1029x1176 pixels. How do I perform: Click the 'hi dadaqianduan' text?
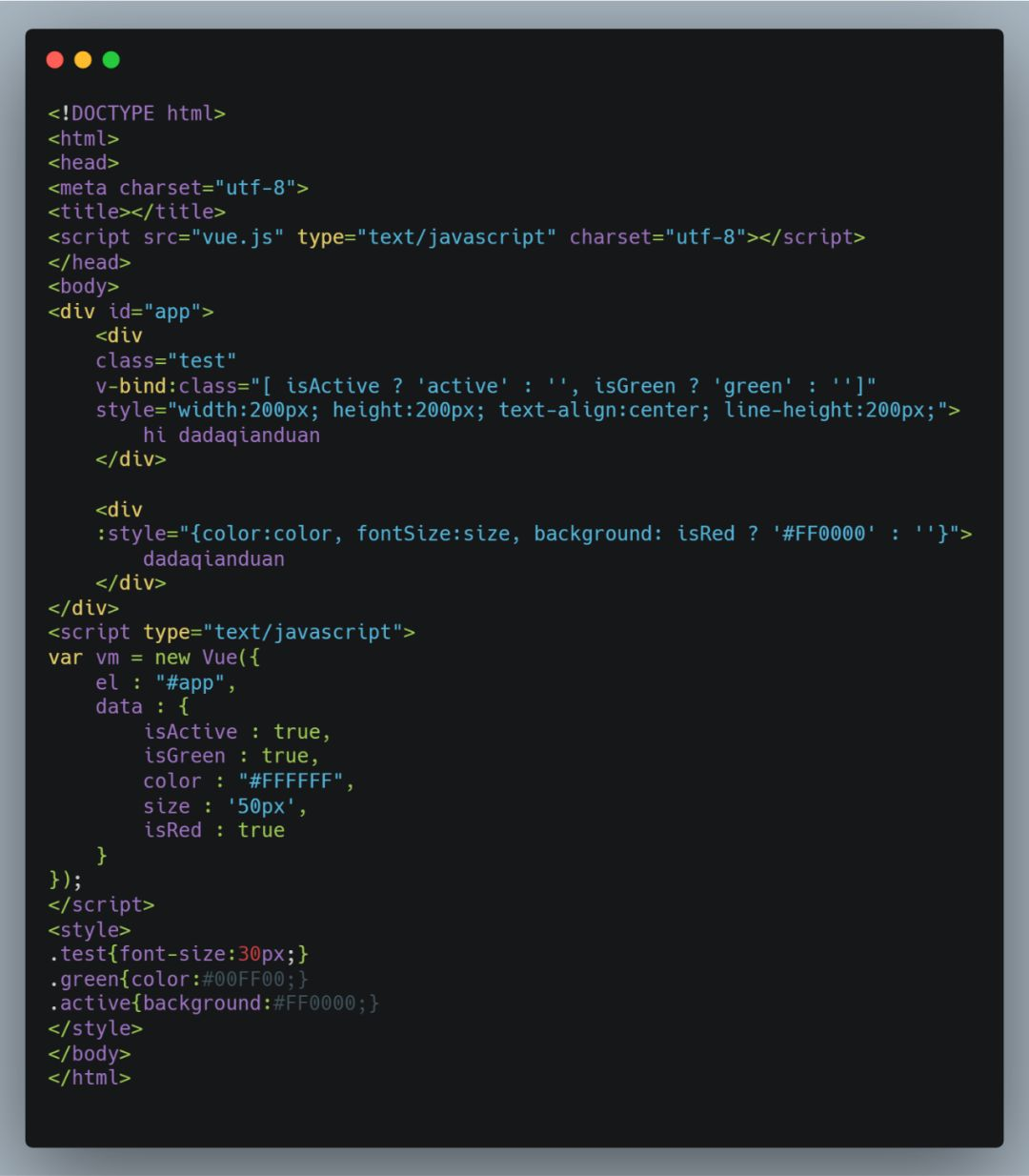pyautogui.click(x=232, y=436)
